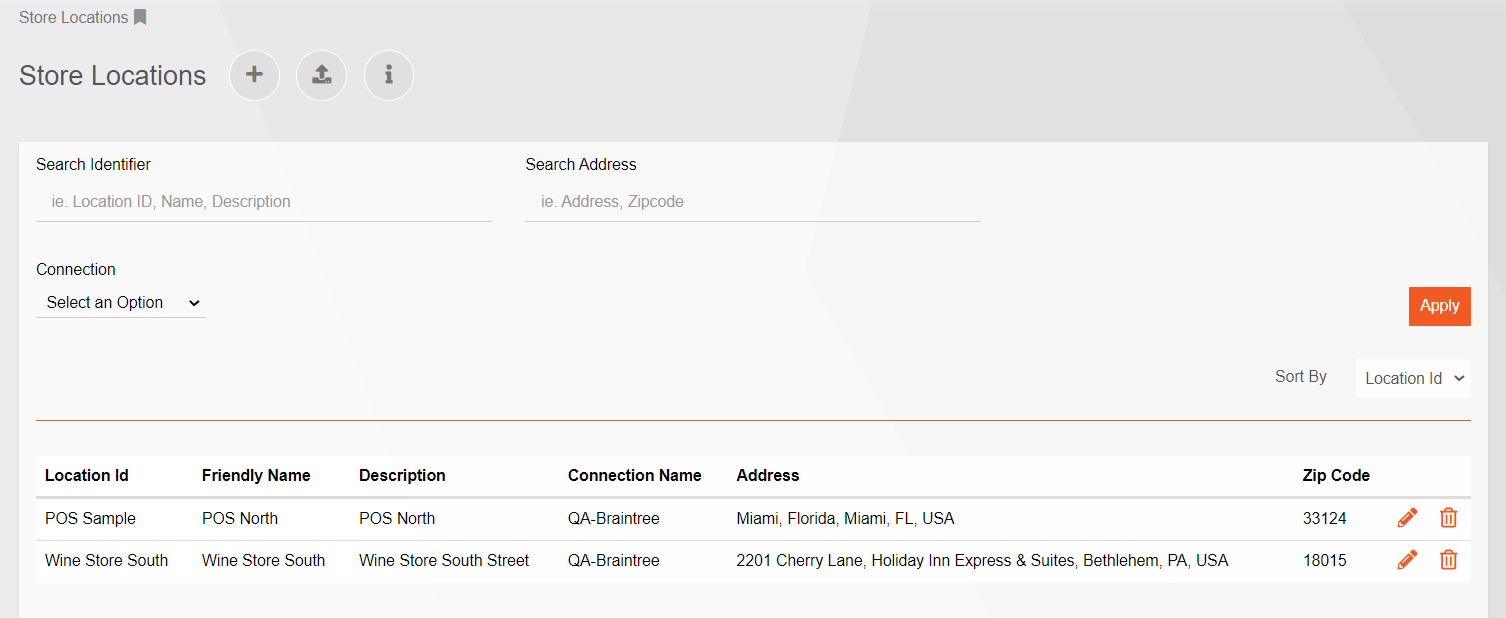This screenshot has height=618, width=1506.
Task: Select the Miami, Florida address cell
Action: pyautogui.click(x=845, y=518)
